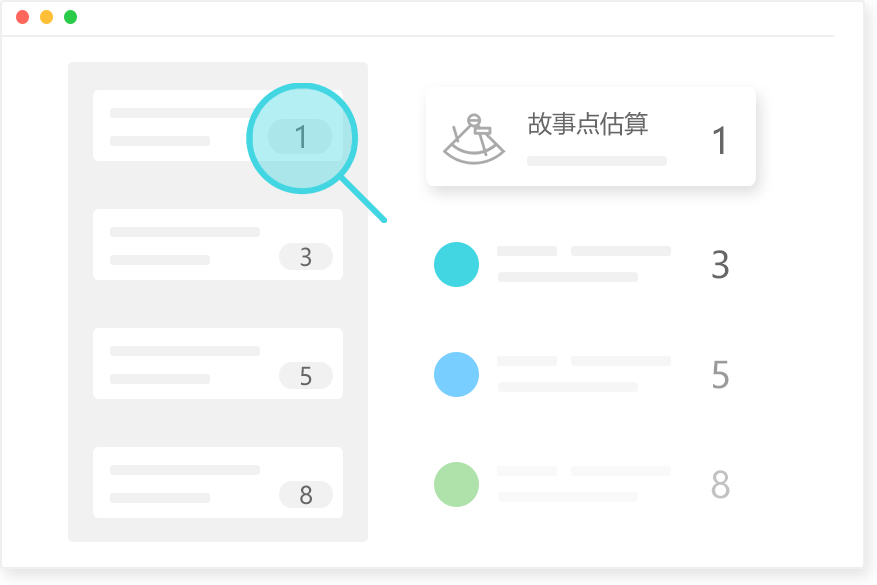Click the cyan magnifying glass lens

tap(302, 138)
